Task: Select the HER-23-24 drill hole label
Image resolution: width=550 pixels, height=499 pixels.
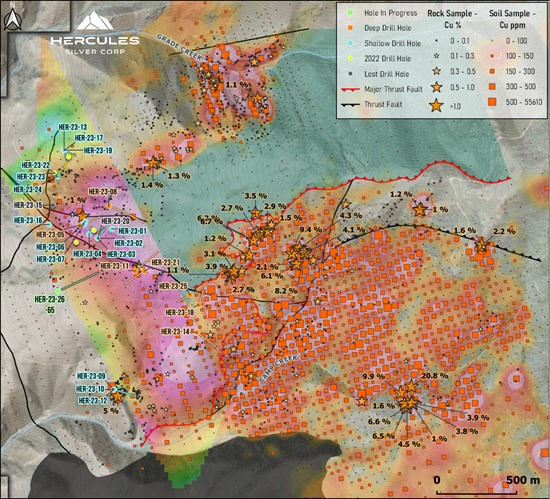Action: pos(28,190)
